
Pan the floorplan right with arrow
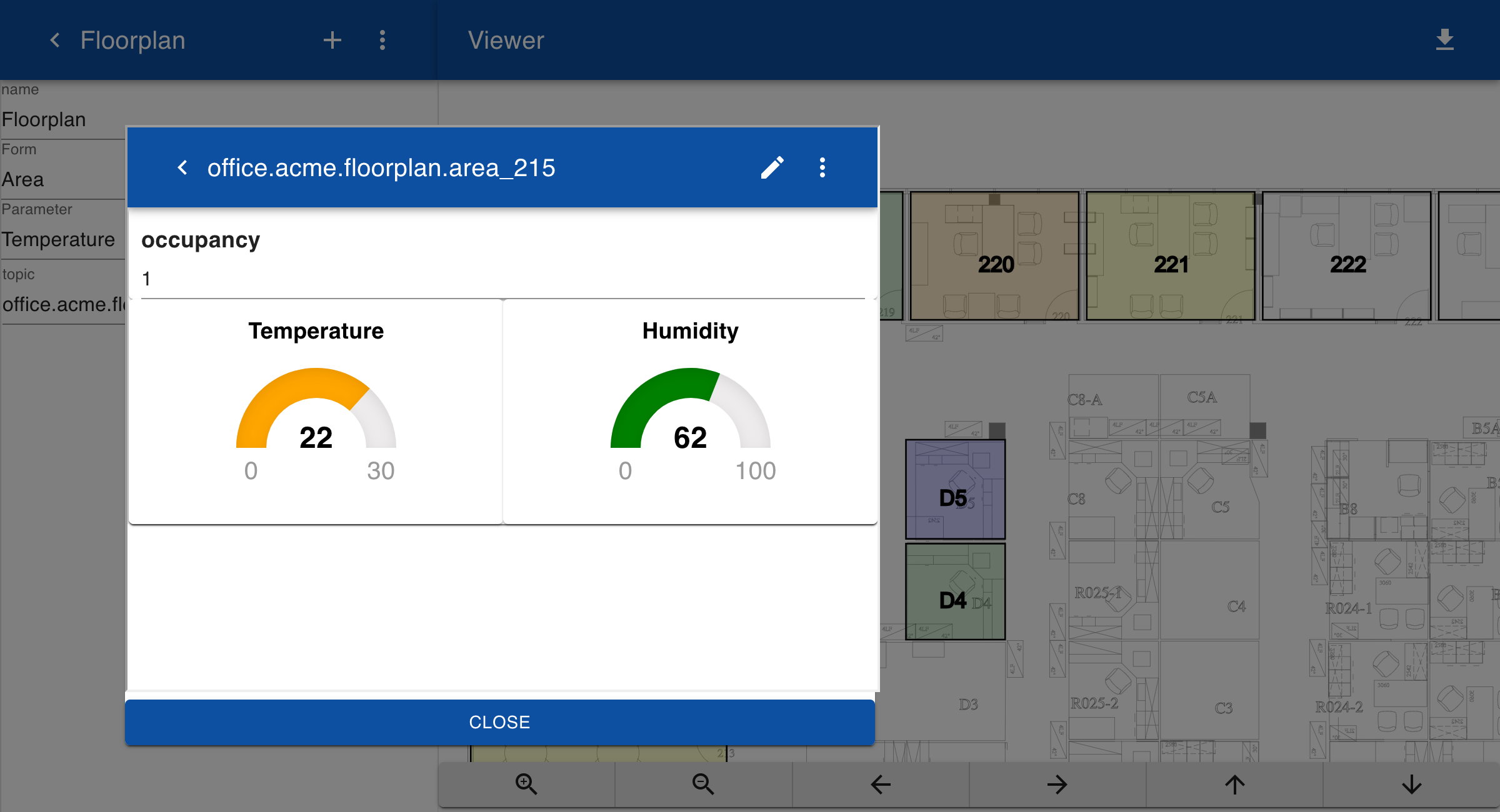1057,784
